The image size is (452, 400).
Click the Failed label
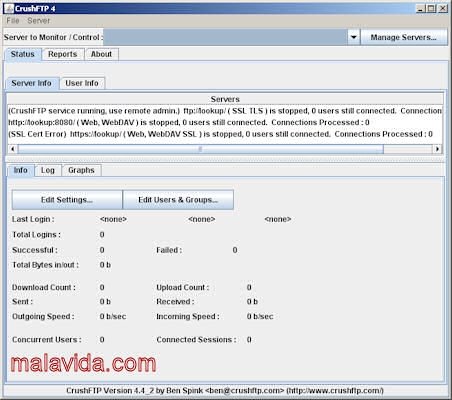tap(169, 250)
